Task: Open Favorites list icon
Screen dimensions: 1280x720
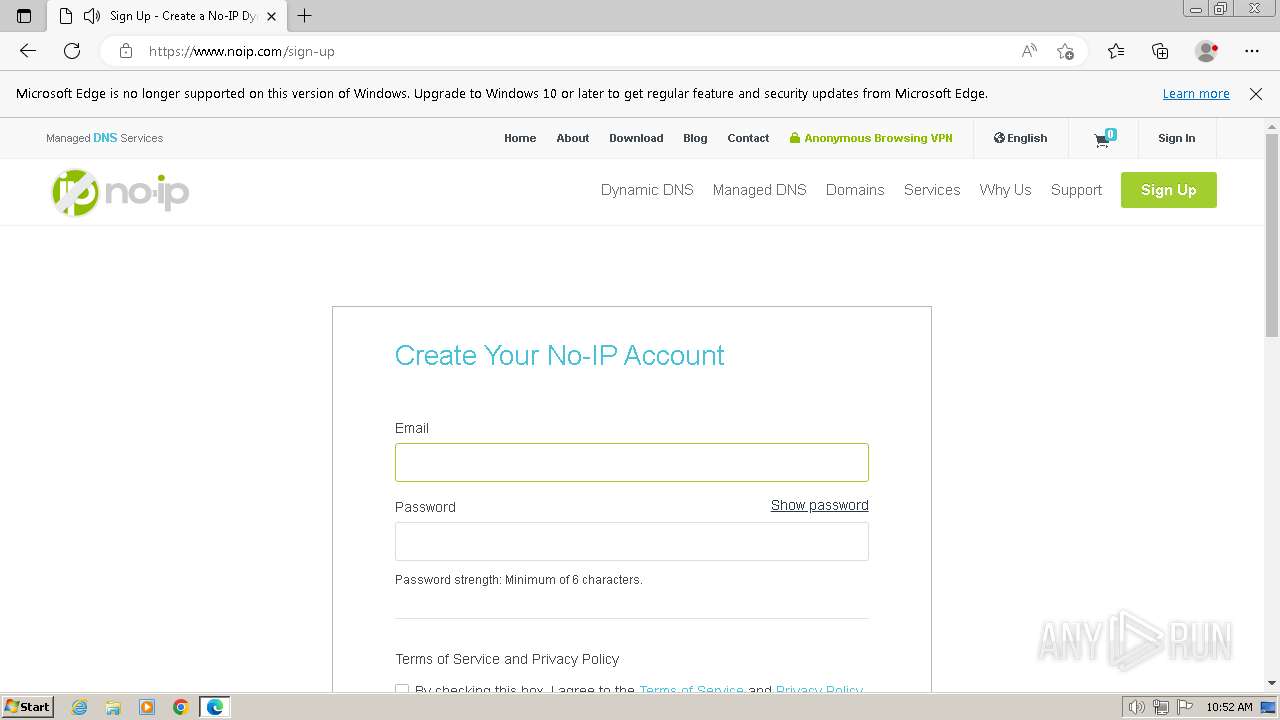Action: [x=1116, y=51]
